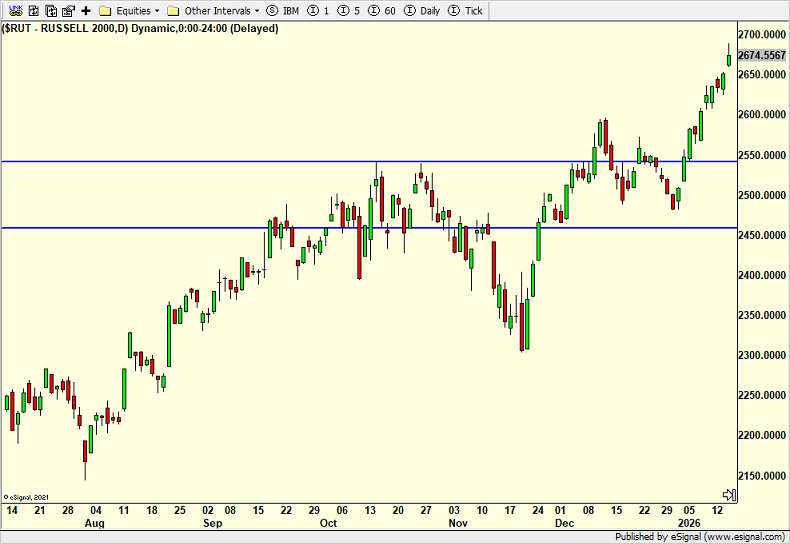790x544 pixels.
Task: Click the properties window icon before the plus
Action: point(68,10)
